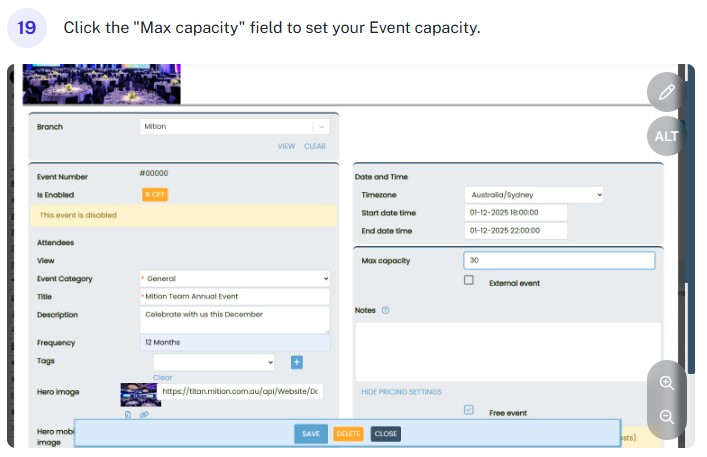Click the file icon under Hero image

128,414
